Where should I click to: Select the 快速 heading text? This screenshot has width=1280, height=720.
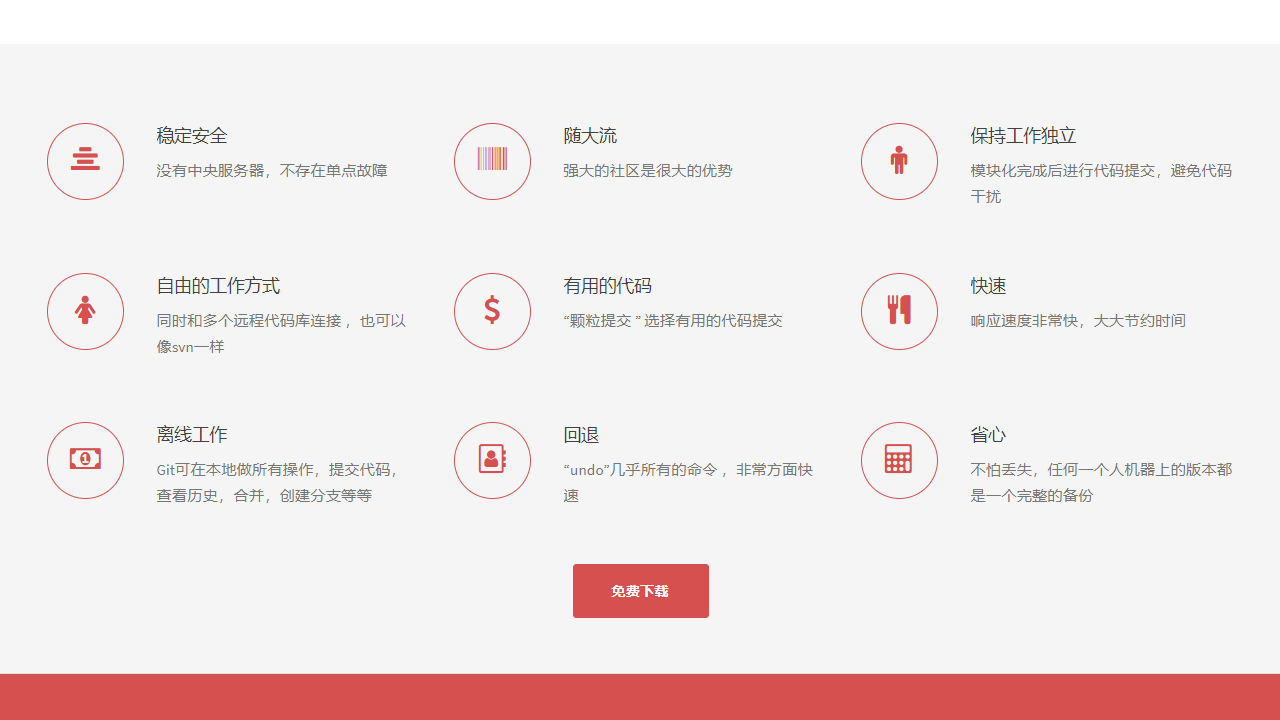point(988,286)
